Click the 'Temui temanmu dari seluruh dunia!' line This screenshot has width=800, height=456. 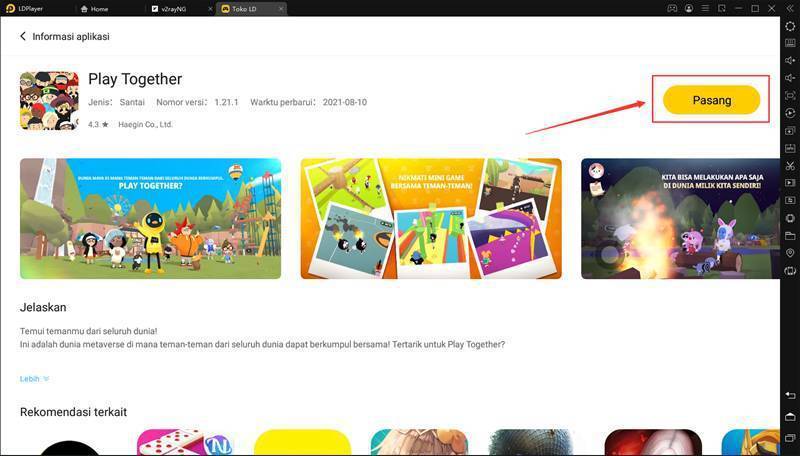click(89, 331)
